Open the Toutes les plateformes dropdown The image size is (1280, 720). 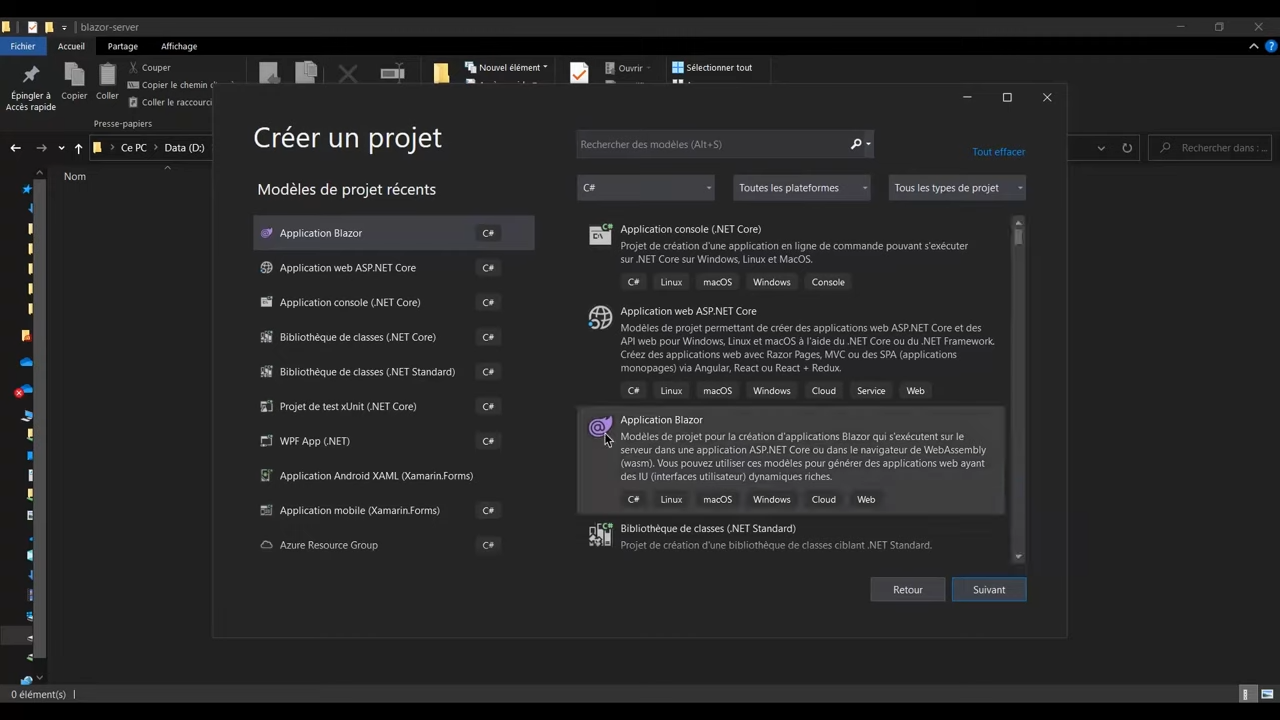800,187
